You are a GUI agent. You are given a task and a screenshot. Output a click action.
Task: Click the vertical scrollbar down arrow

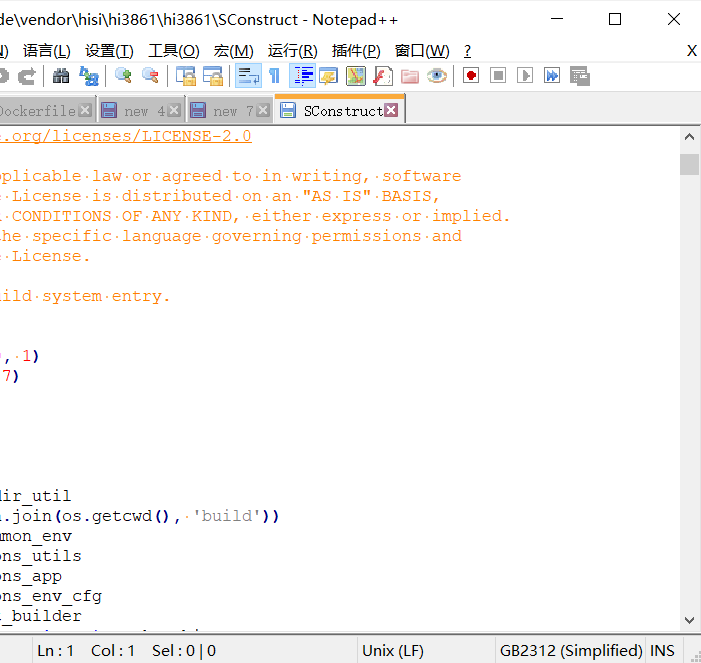[689, 621]
